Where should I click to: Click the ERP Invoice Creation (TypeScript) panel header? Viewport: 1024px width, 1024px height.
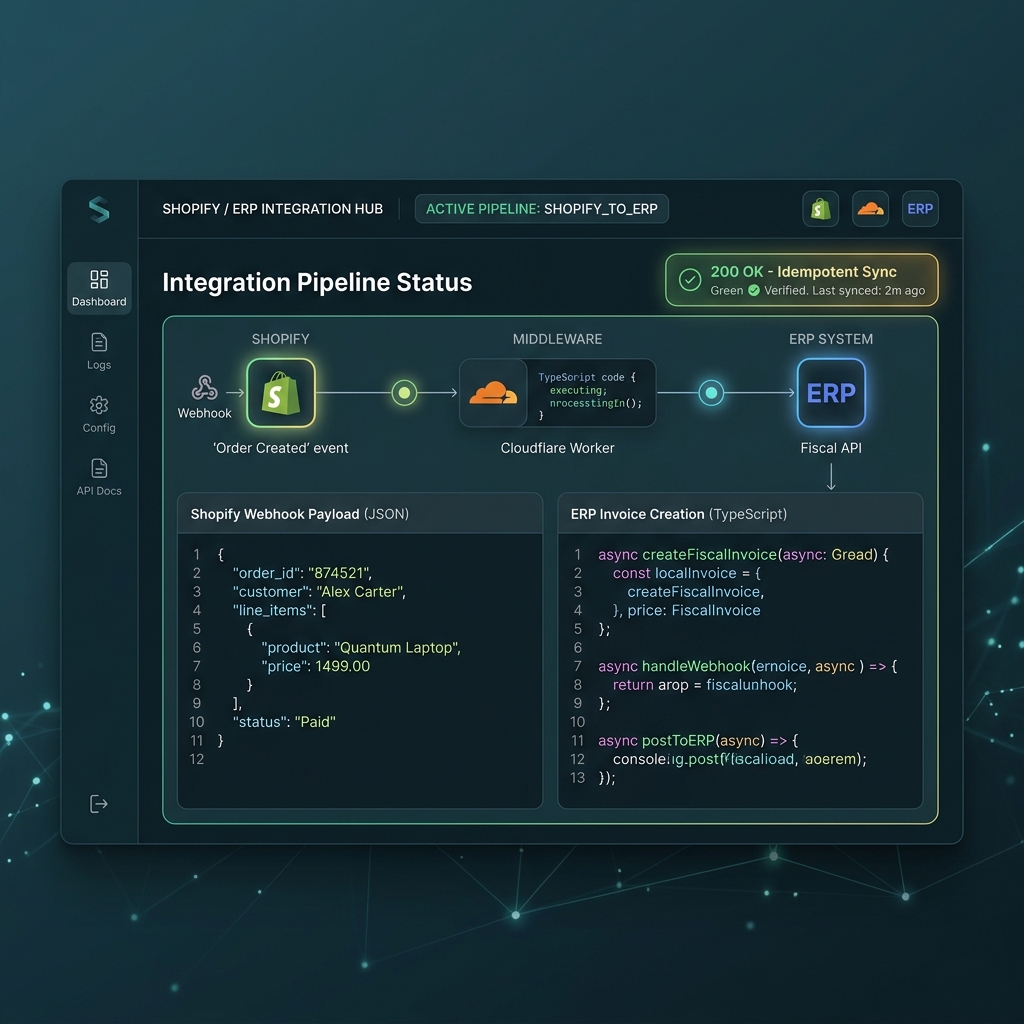click(740, 514)
